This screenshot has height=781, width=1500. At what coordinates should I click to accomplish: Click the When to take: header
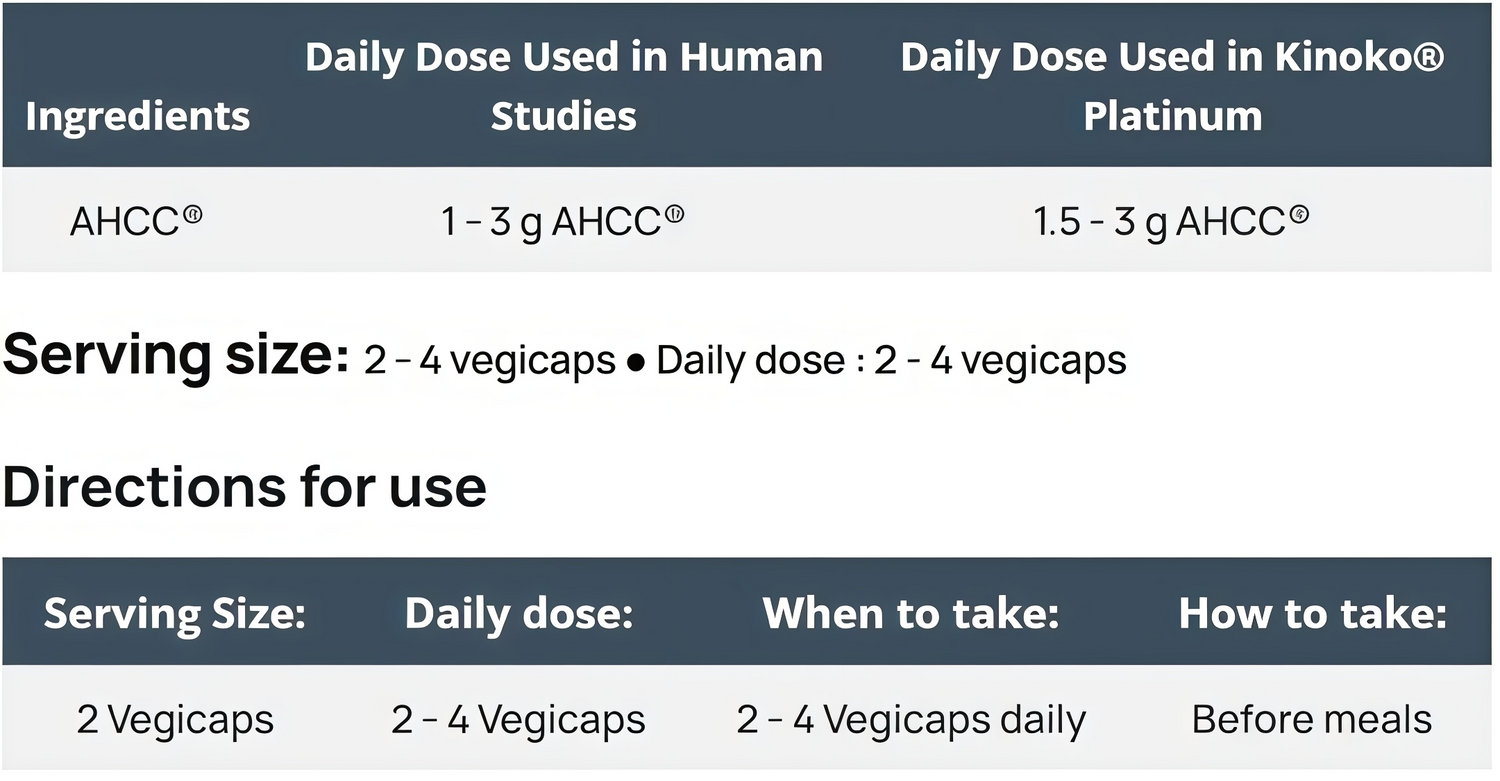(910, 613)
